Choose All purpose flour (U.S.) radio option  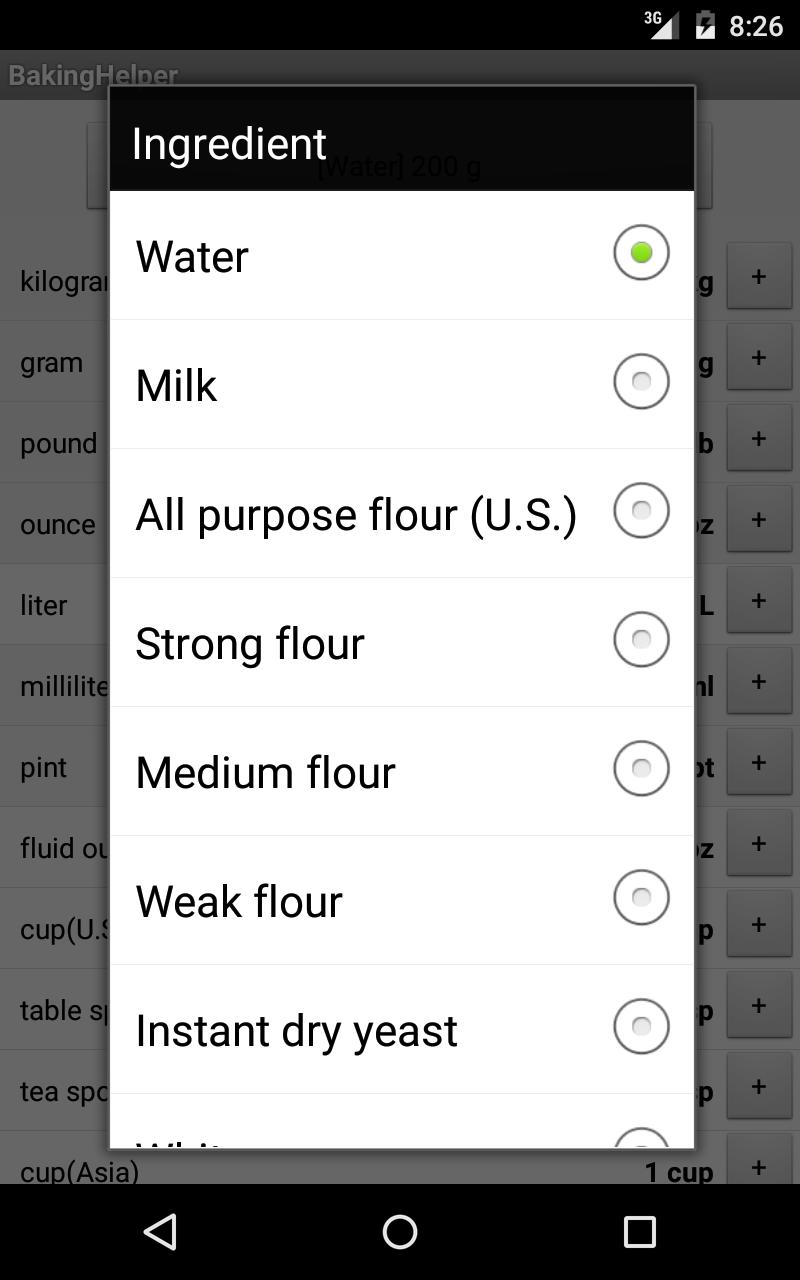(641, 511)
